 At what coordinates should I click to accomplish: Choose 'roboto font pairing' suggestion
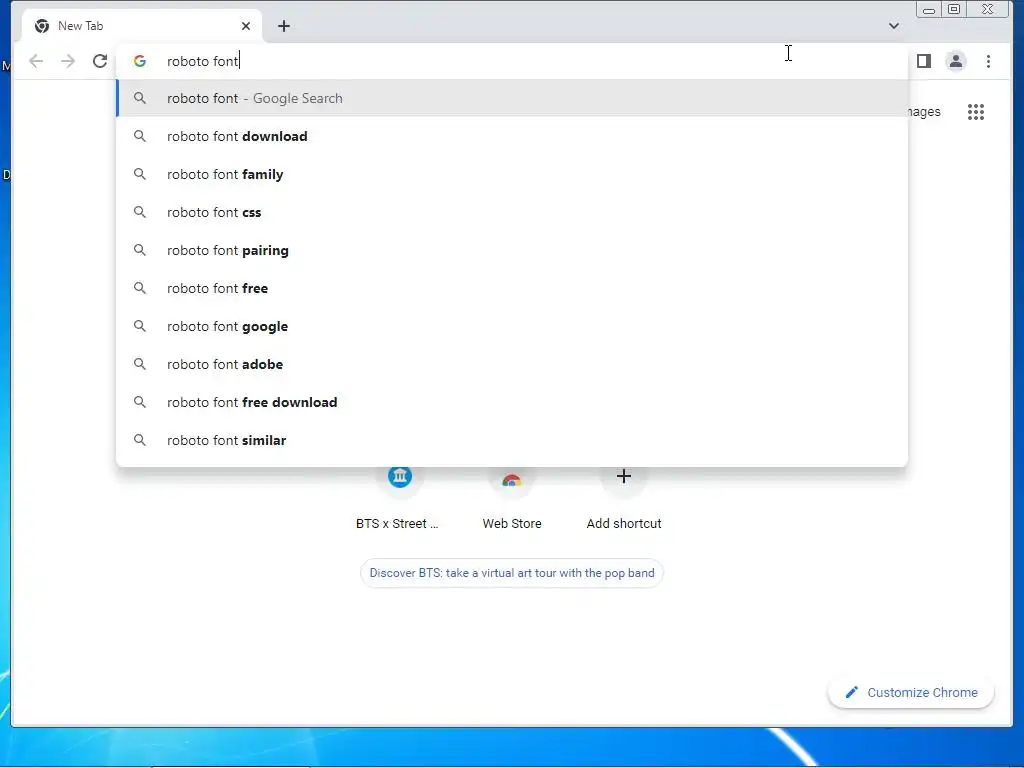(512, 250)
